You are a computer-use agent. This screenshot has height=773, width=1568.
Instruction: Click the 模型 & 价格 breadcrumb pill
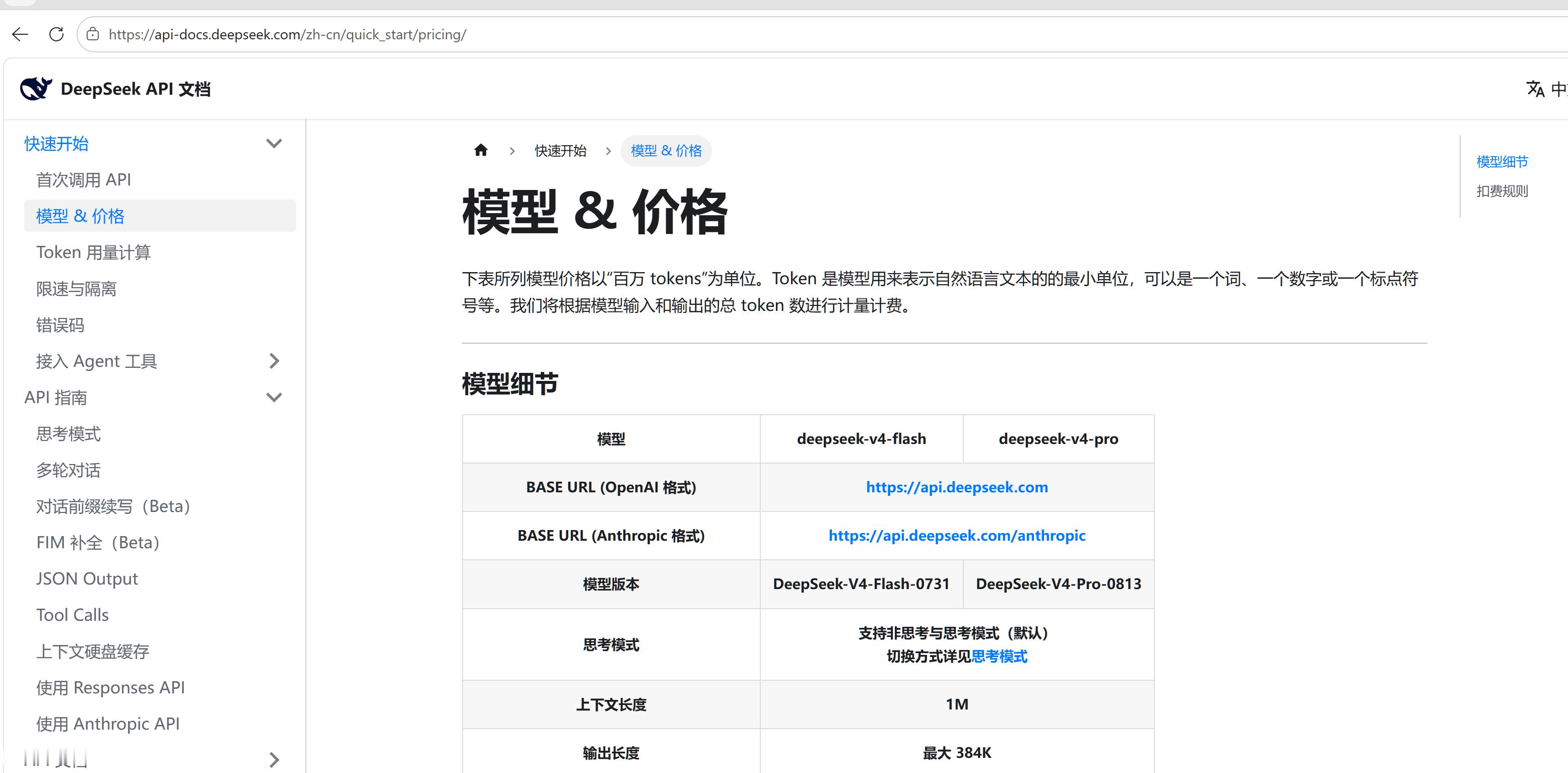[x=666, y=150]
